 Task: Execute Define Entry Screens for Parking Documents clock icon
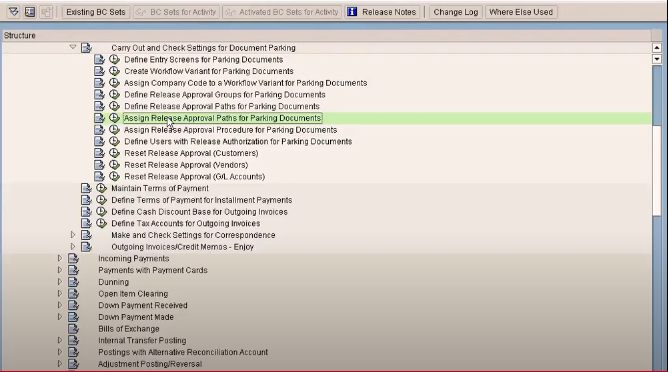point(114,59)
